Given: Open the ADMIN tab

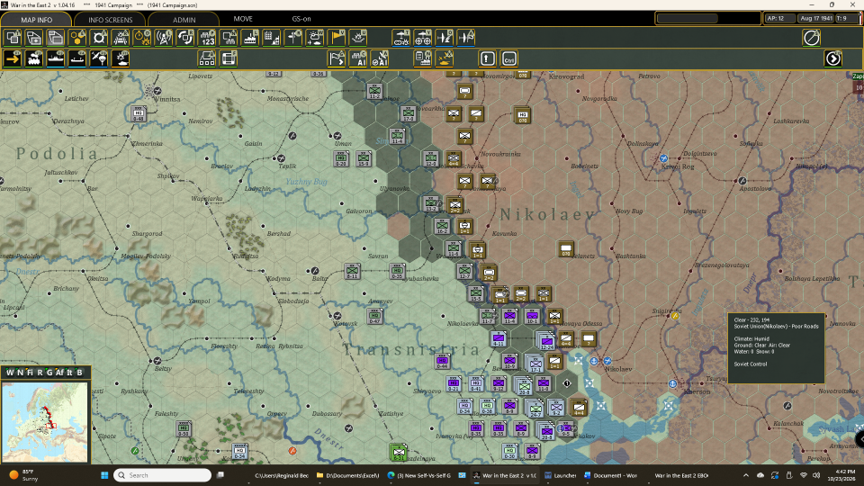Looking at the screenshot, I should (x=184, y=20).
